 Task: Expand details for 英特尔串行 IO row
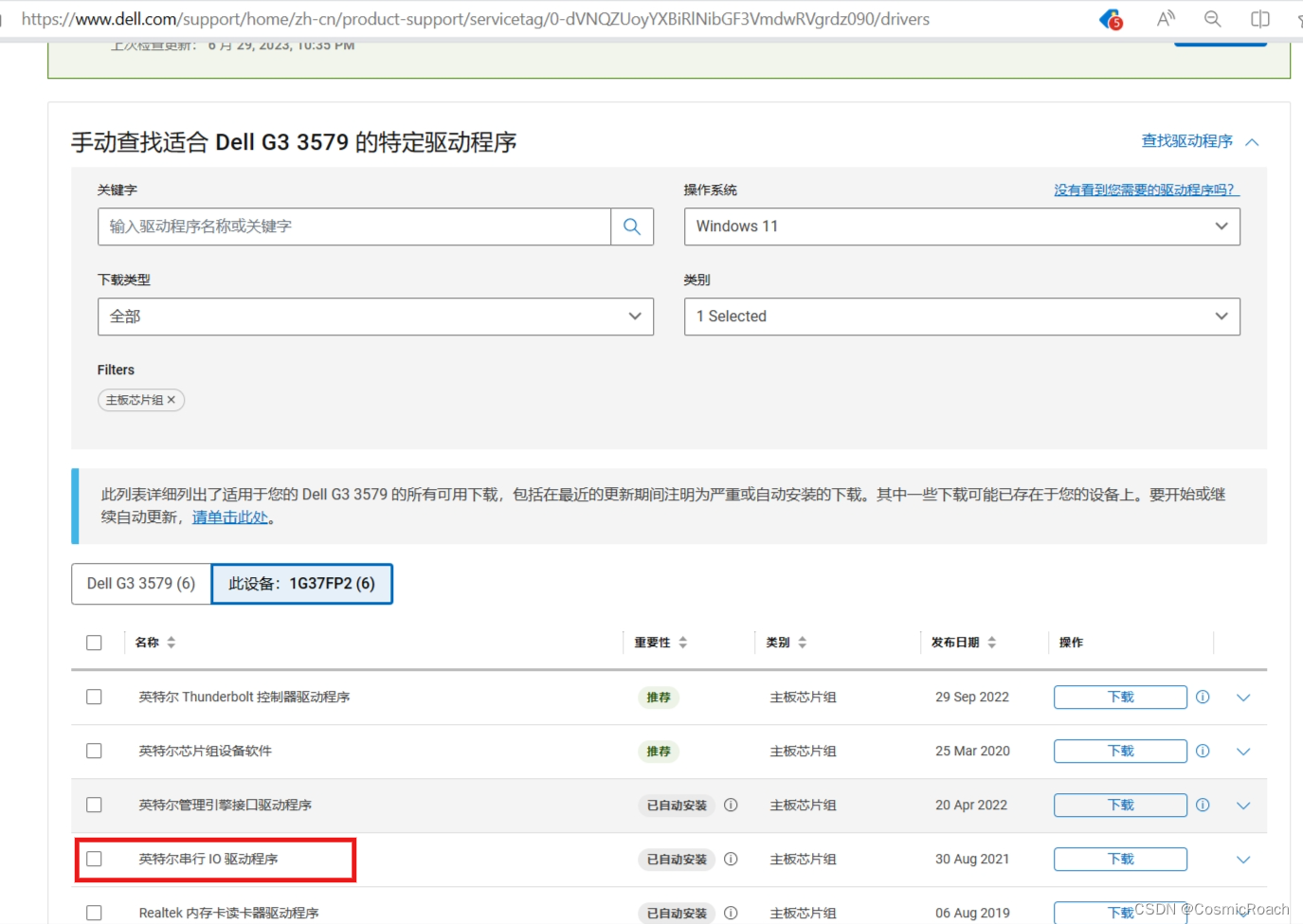click(x=1243, y=860)
